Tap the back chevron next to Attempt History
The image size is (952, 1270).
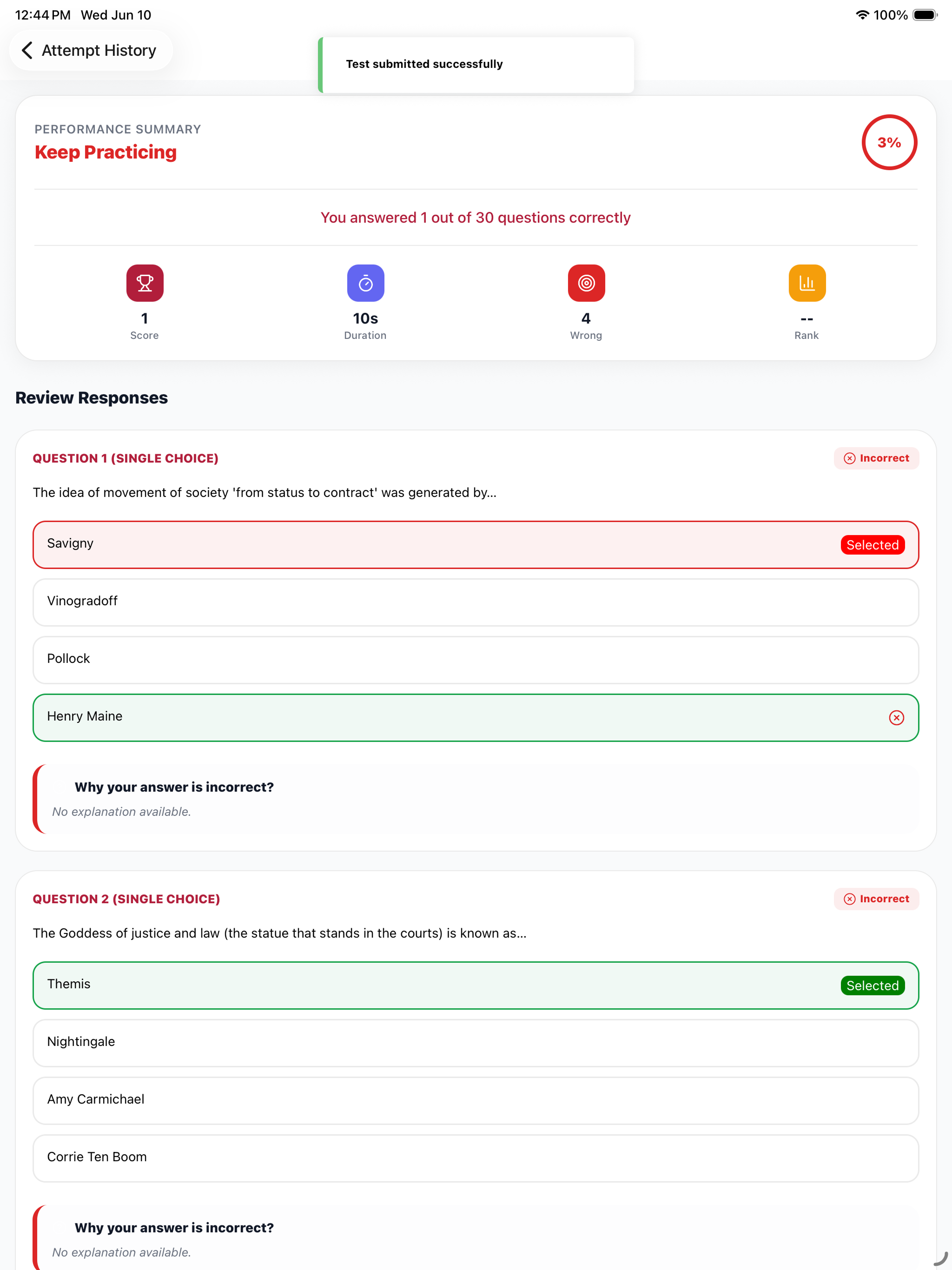(x=27, y=51)
